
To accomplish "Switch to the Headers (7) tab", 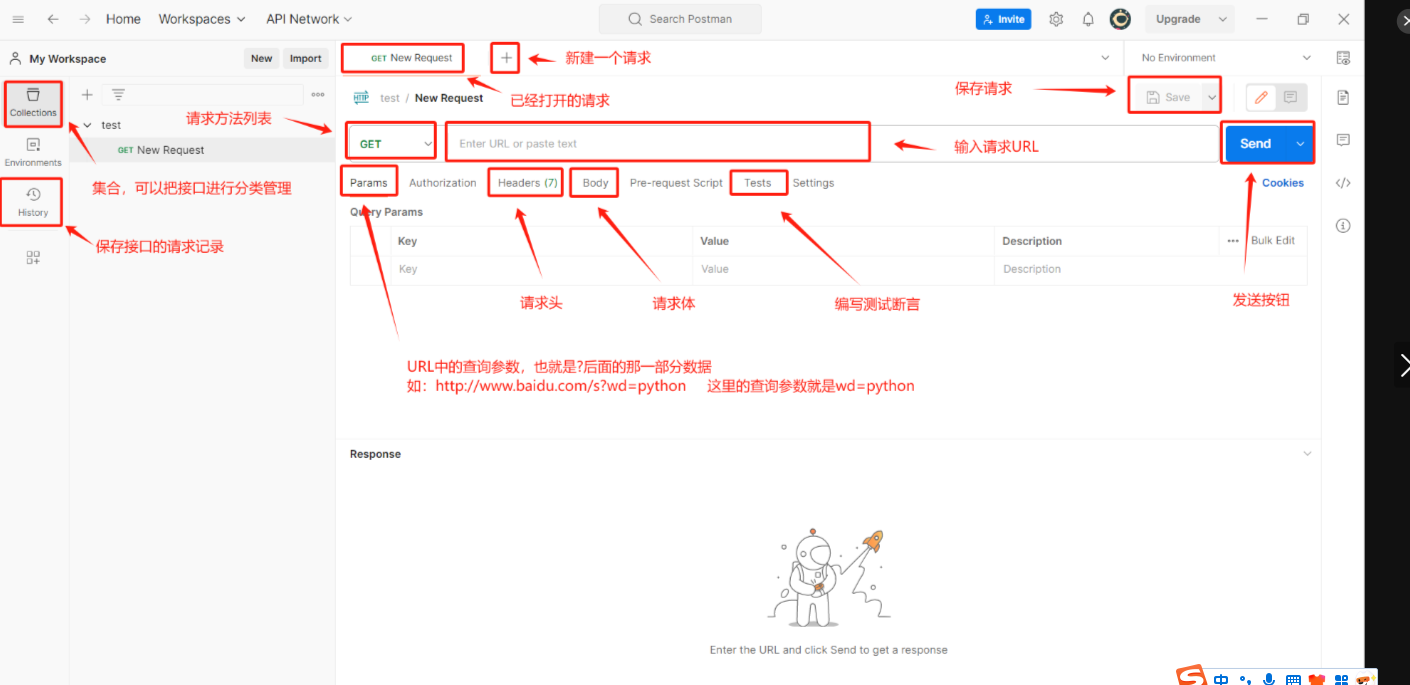I will click(x=527, y=183).
